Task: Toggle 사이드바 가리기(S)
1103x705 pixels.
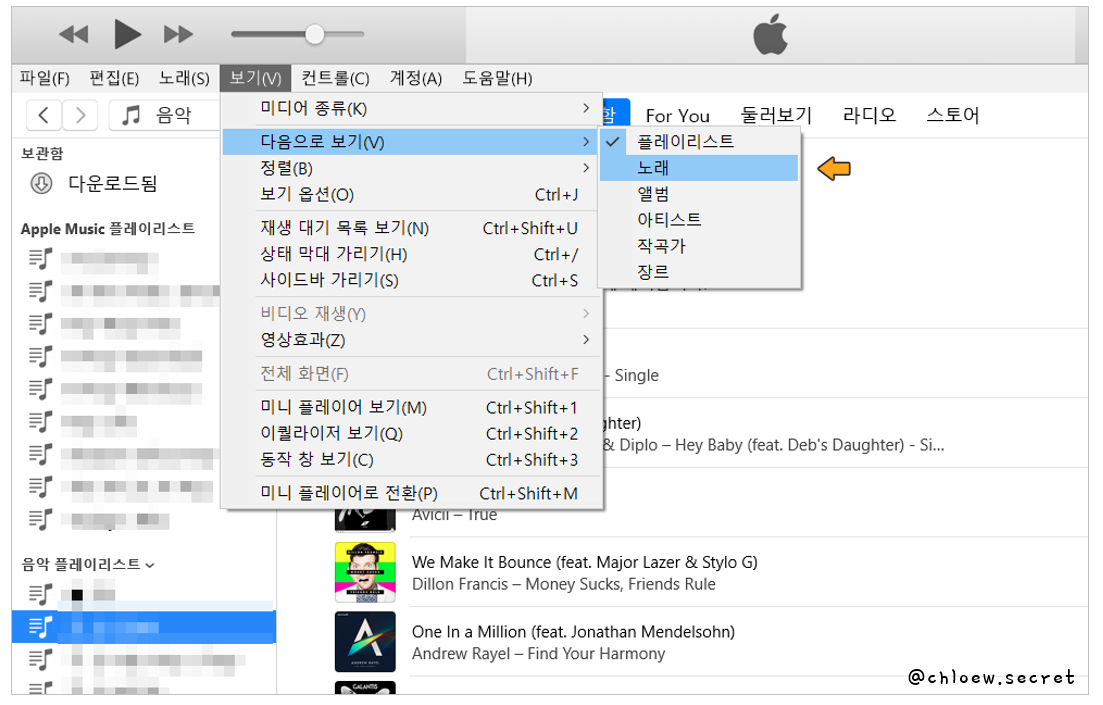Action: (412, 280)
